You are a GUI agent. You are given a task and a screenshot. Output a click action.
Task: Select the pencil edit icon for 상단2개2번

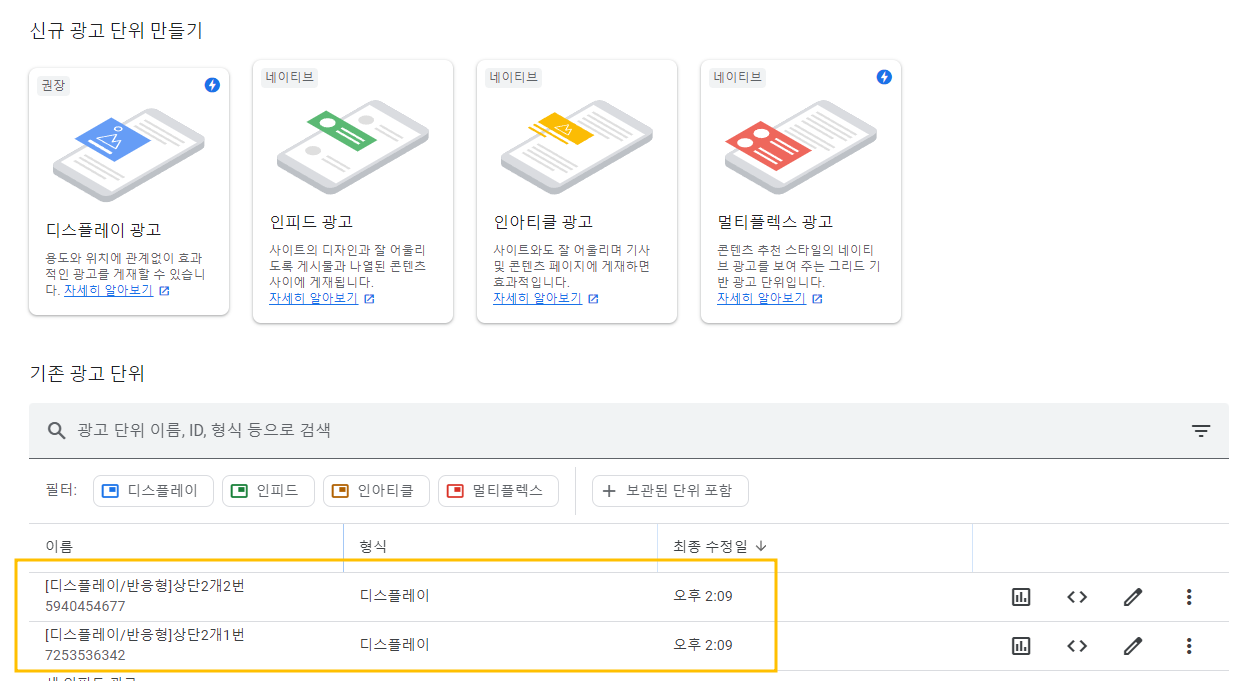[1132, 596]
